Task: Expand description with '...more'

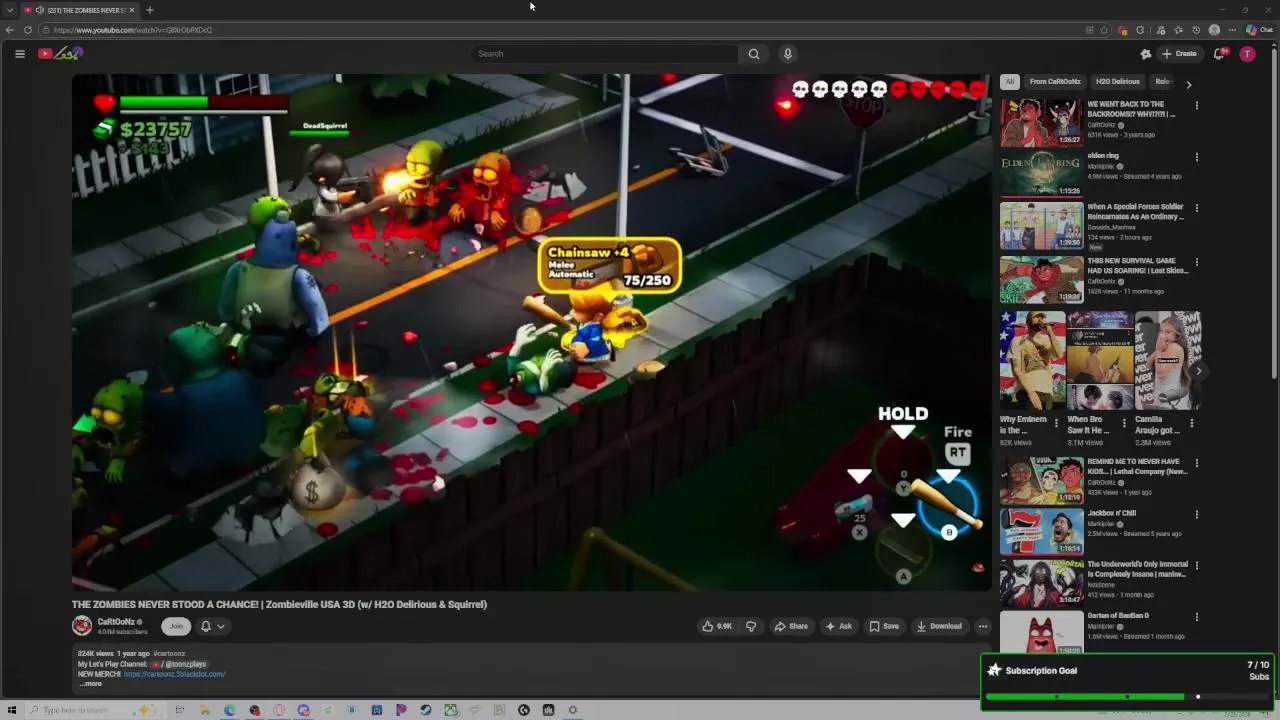Action: (91, 683)
